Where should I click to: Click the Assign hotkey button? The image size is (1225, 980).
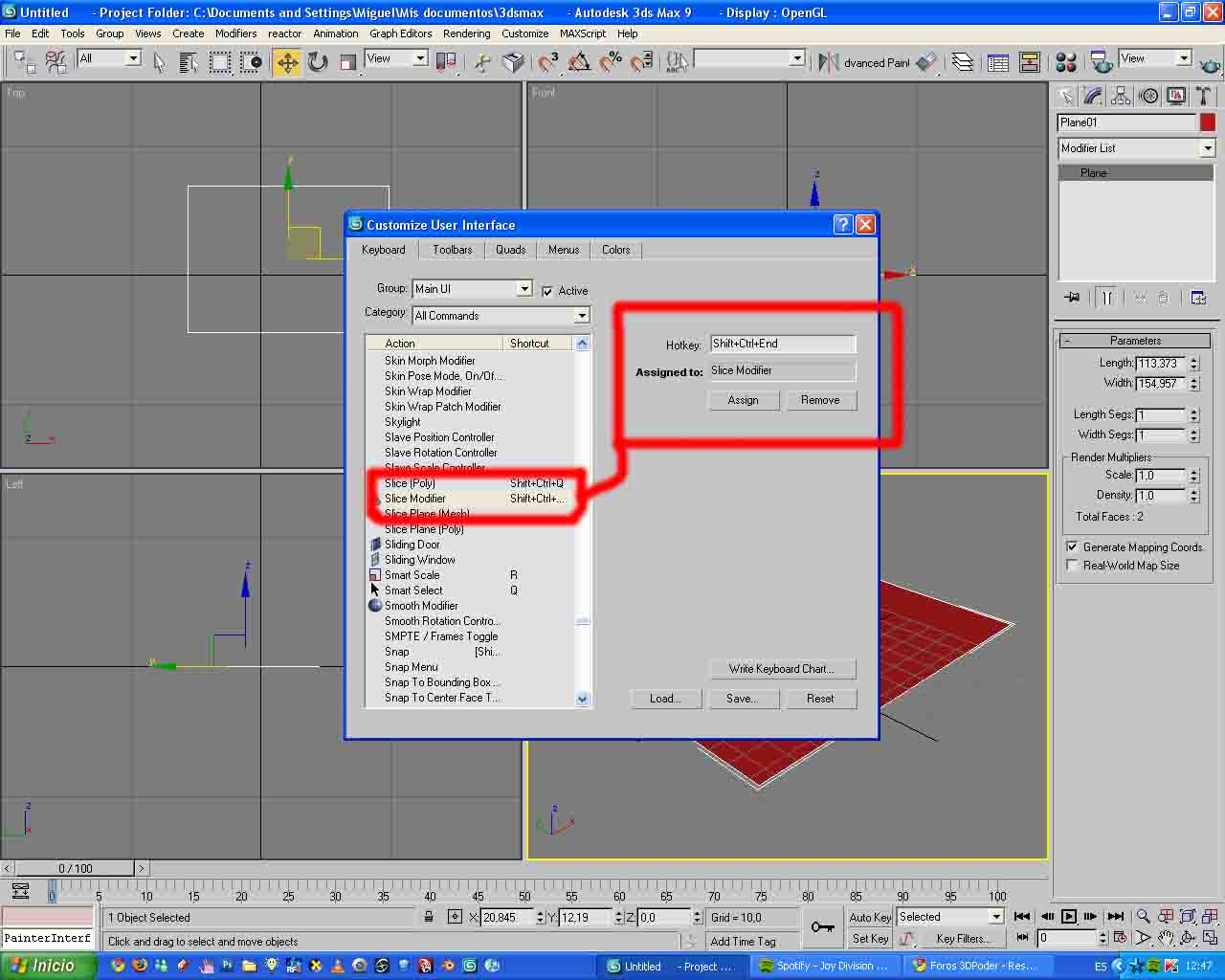click(743, 400)
